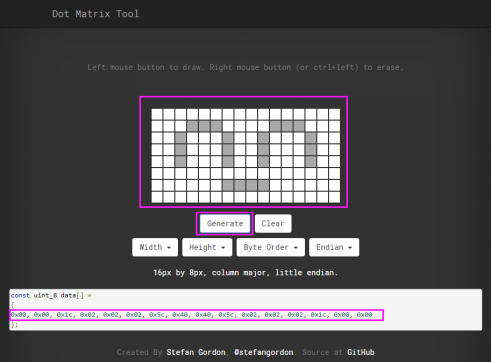Click the 'const uint_8 data[] =' line
Image resolution: width=492 pixels, height=362 pixels.
pyautogui.click(x=51, y=295)
